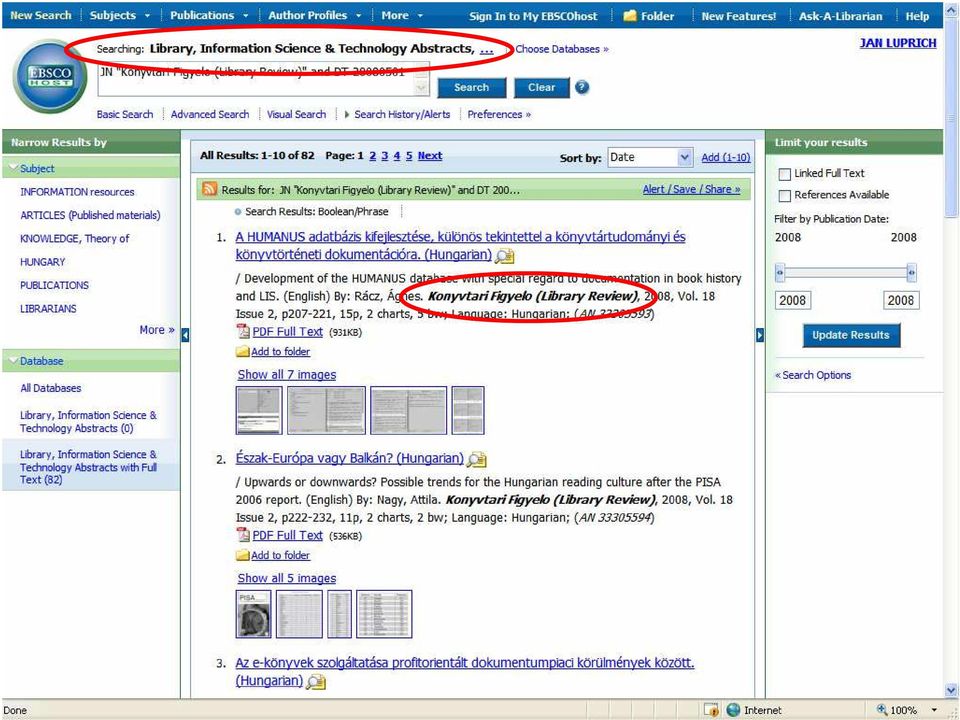The width and height of the screenshot is (960, 720).
Task: Go to results page 2
Action: 373,156
